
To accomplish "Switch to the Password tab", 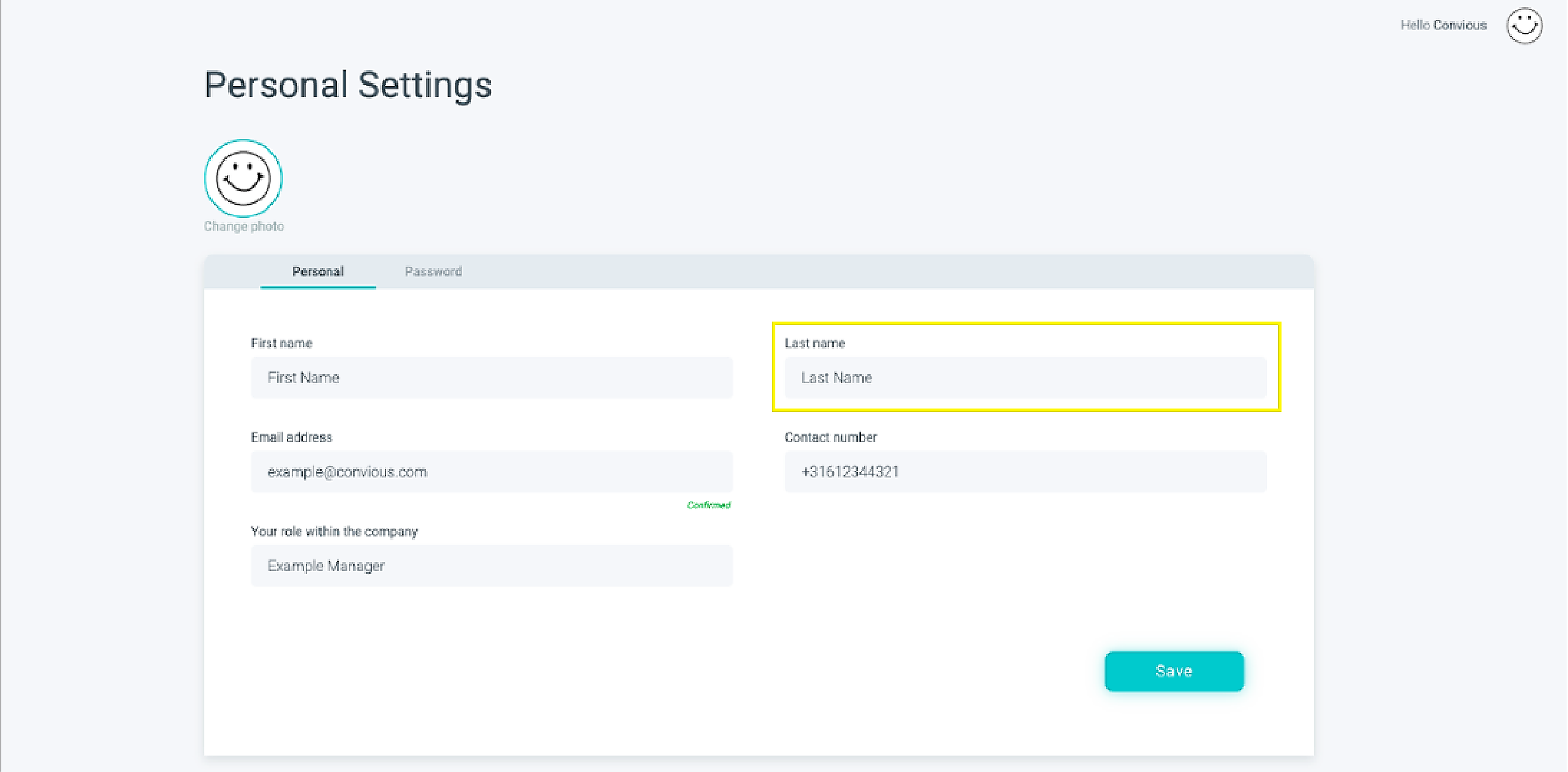I will (433, 271).
